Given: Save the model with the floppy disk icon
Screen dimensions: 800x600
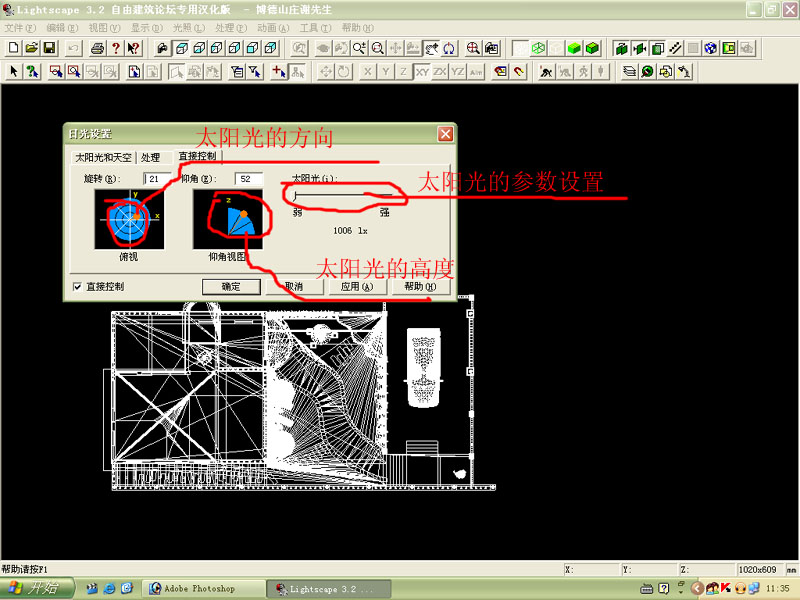Looking at the screenshot, I should [x=49, y=48].
